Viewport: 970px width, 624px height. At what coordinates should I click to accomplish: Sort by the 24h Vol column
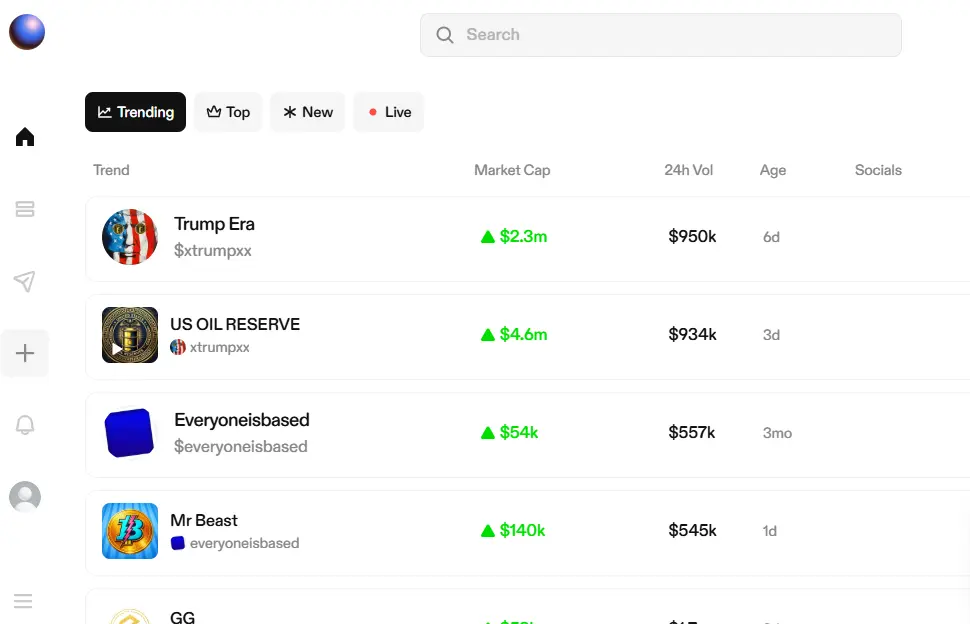[689, 170]
